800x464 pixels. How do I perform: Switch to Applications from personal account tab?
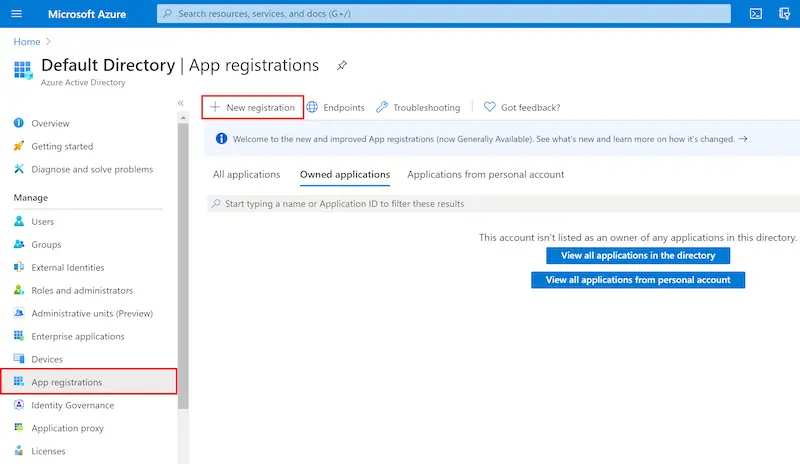tap(486, 175)
